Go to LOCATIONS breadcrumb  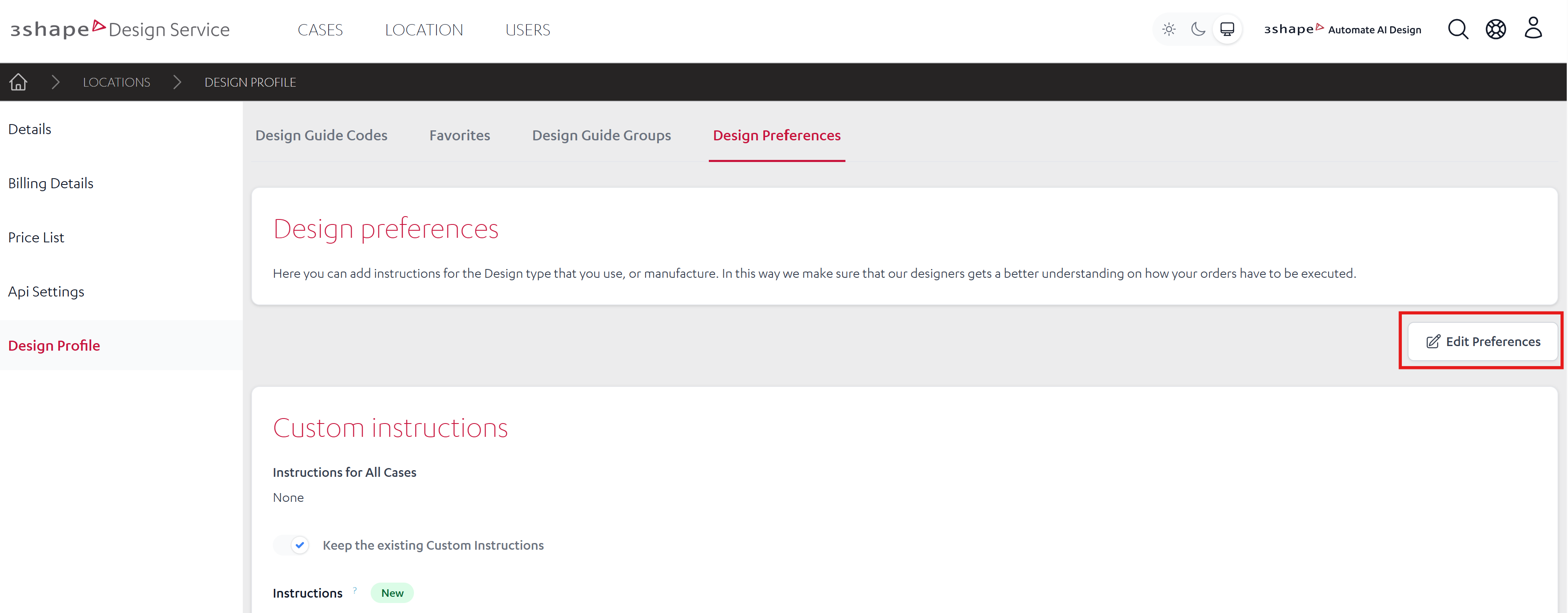116,82
